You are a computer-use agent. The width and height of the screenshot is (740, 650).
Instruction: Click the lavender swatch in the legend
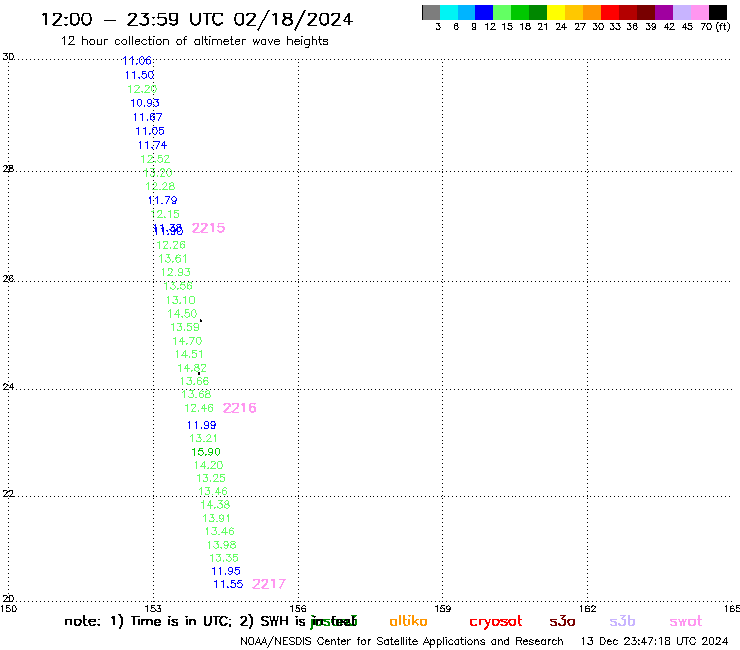(x=681, y=12)
